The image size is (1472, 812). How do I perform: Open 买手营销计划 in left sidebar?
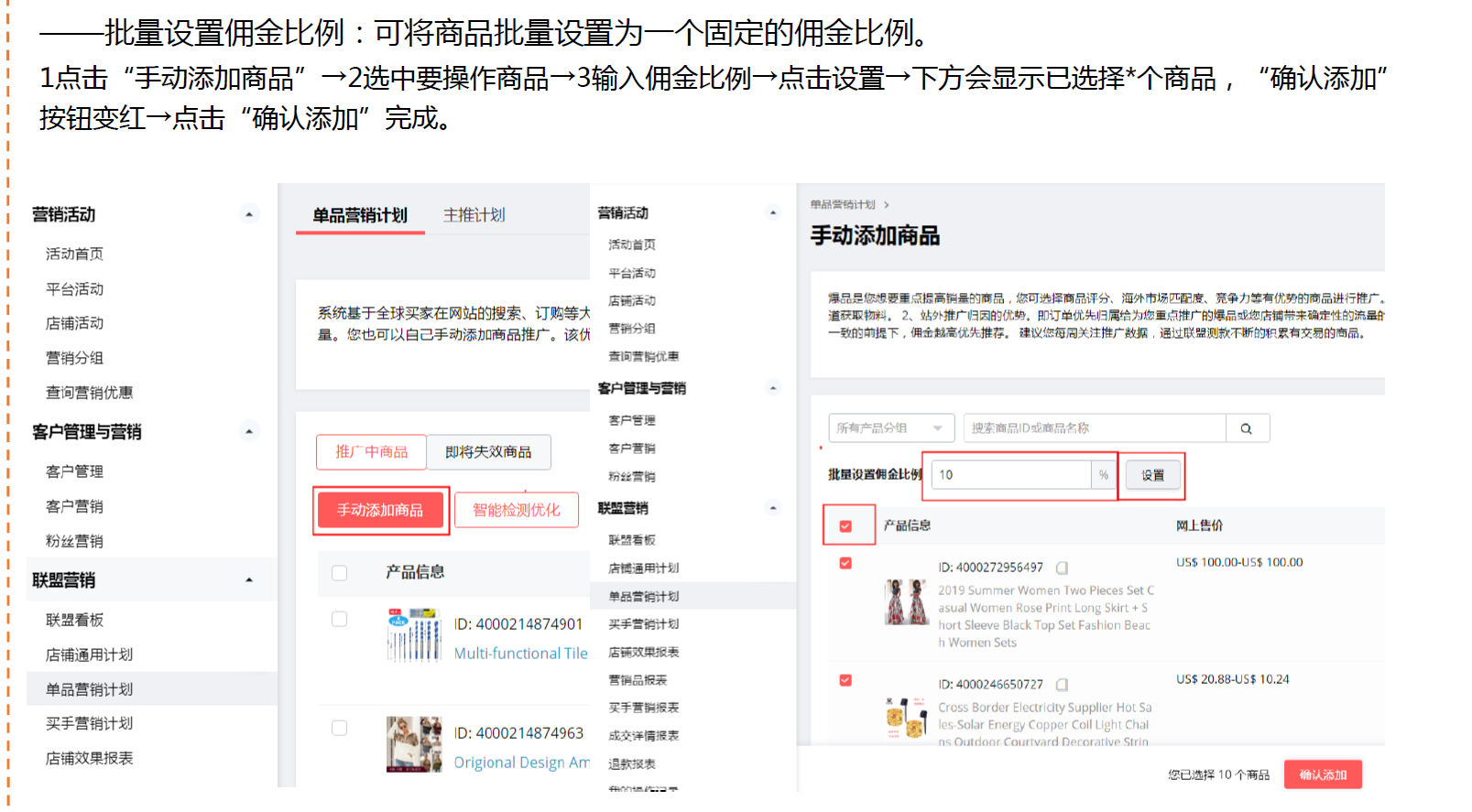coord(90,723)
